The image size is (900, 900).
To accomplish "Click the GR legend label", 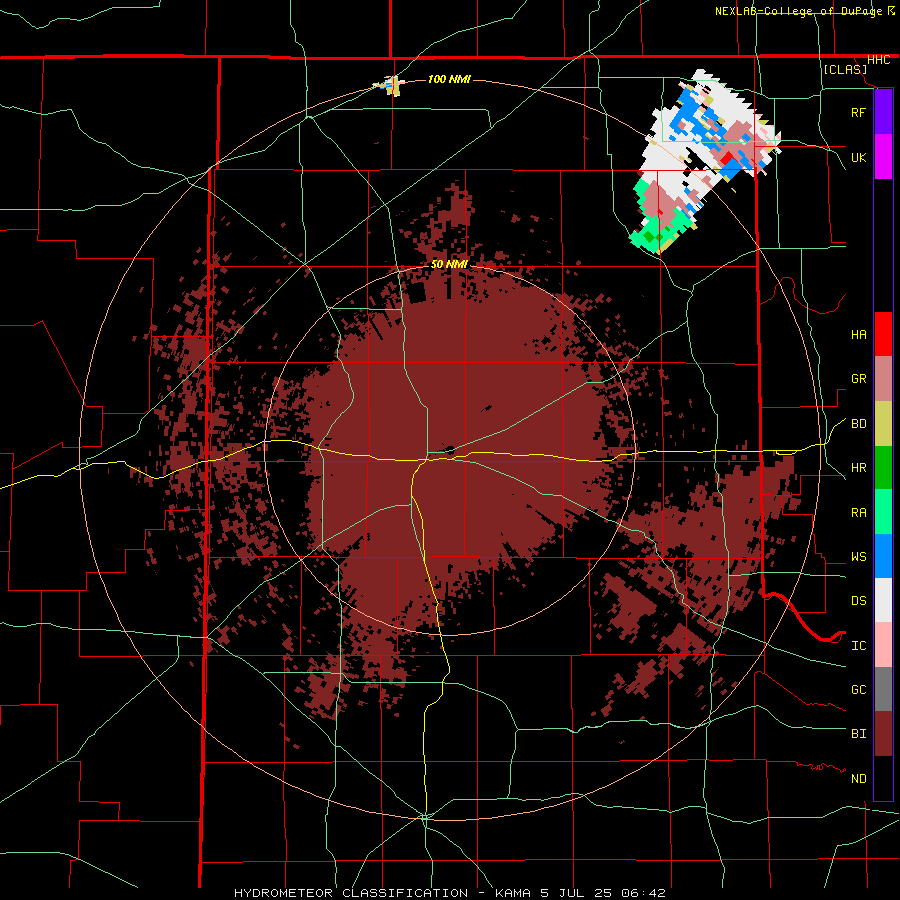I will click(x=858, y=379).
